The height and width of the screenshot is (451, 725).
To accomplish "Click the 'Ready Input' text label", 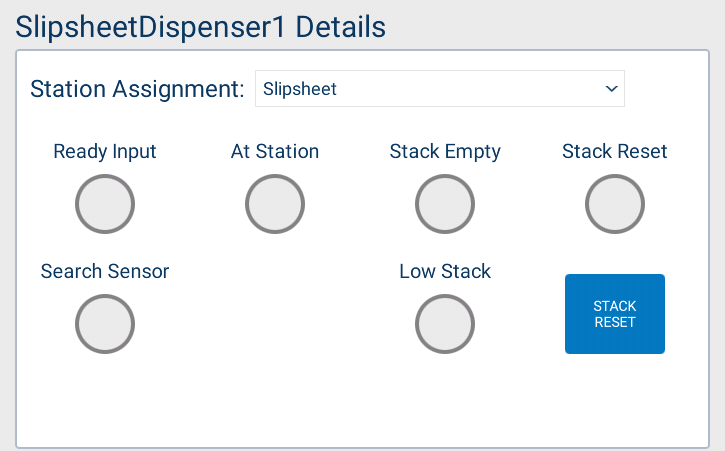I will 105,152.
